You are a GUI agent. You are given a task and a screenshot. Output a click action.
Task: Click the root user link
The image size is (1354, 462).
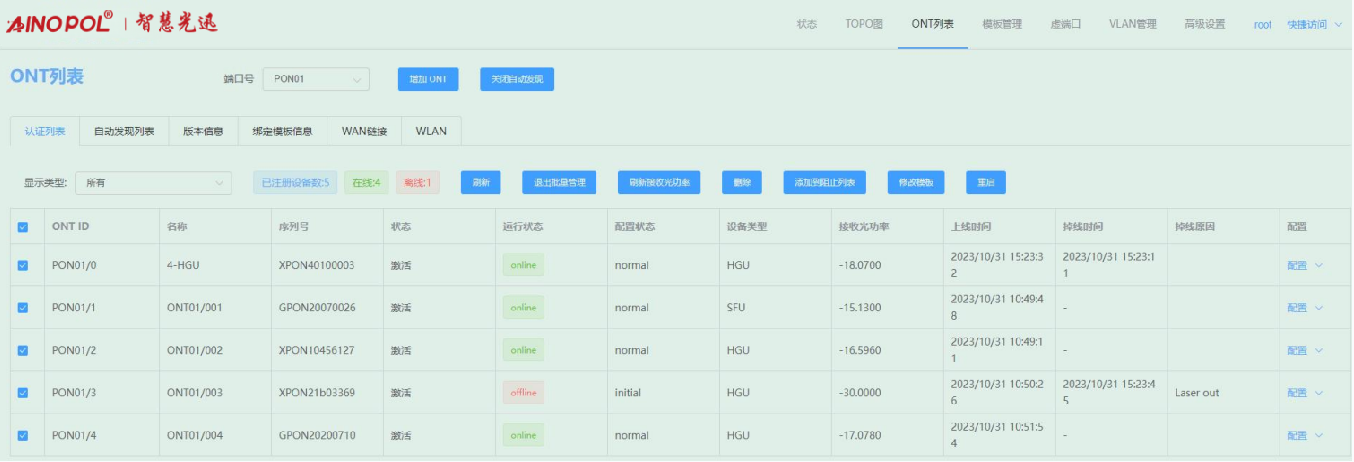1262,24
